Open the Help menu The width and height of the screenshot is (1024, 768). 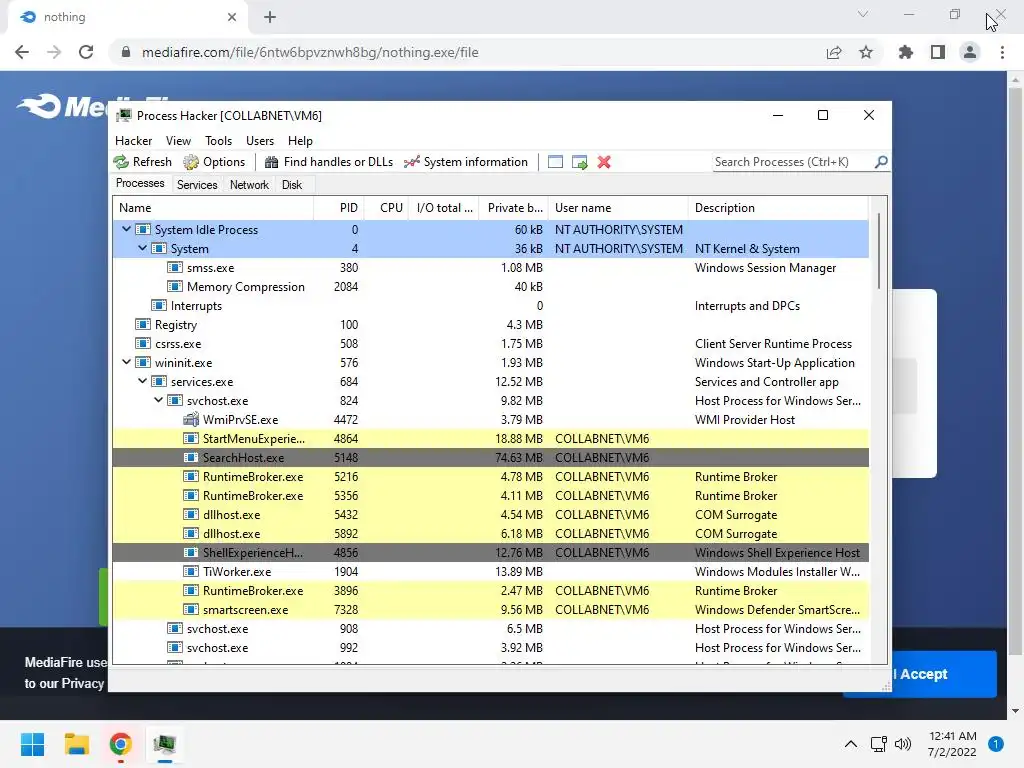[300, 140]
